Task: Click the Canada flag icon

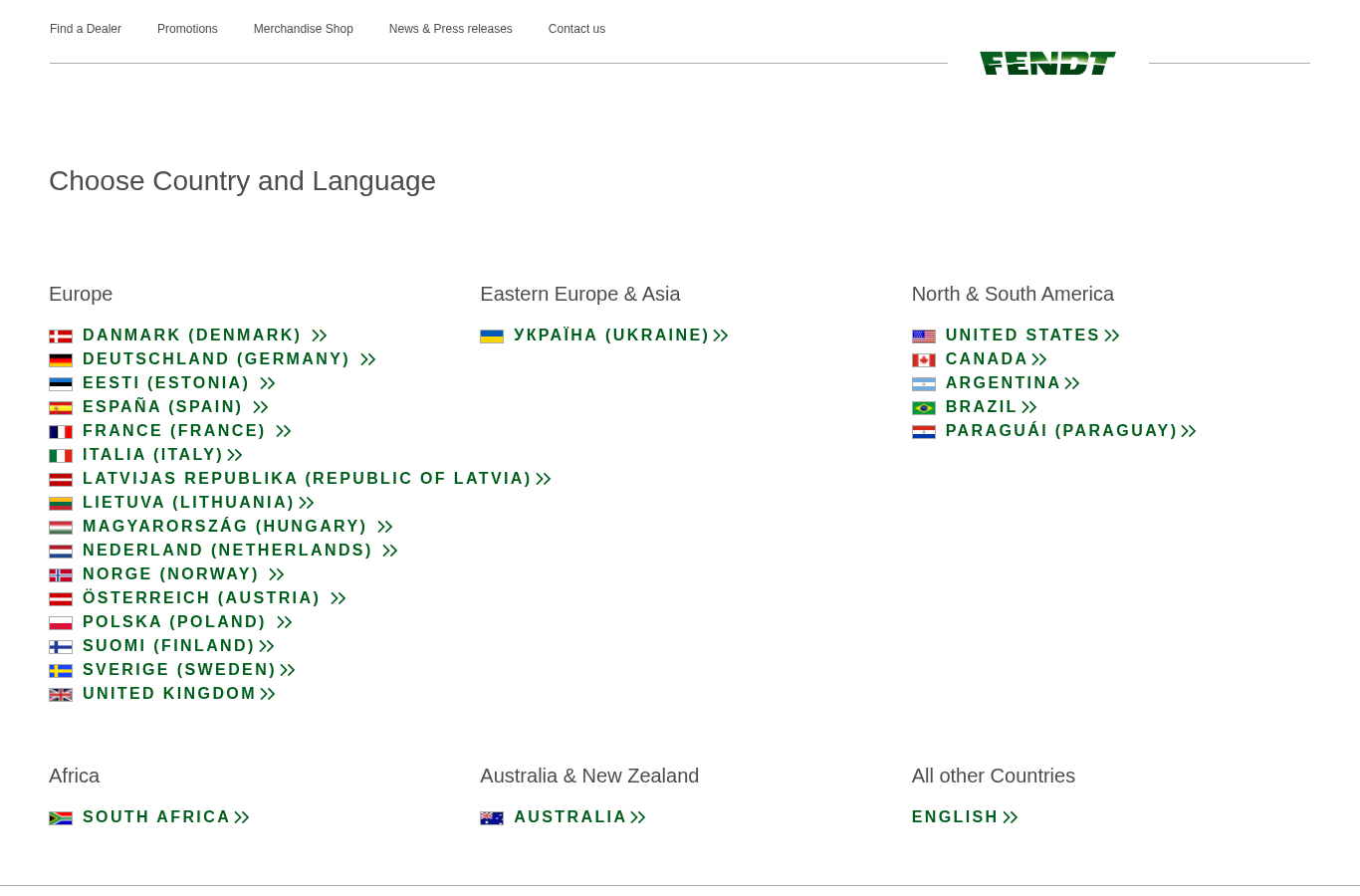Action: [x=924, y=360]
